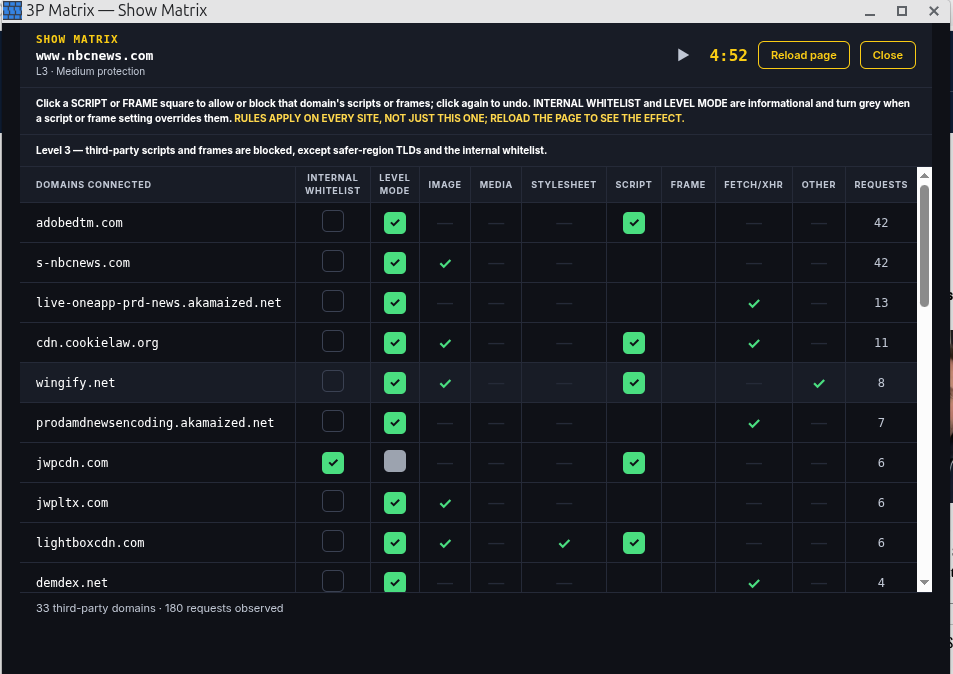This screenshot has width=953, height=674.
Task: Select the adobedtm.com domain name
Action: point(80,223)
